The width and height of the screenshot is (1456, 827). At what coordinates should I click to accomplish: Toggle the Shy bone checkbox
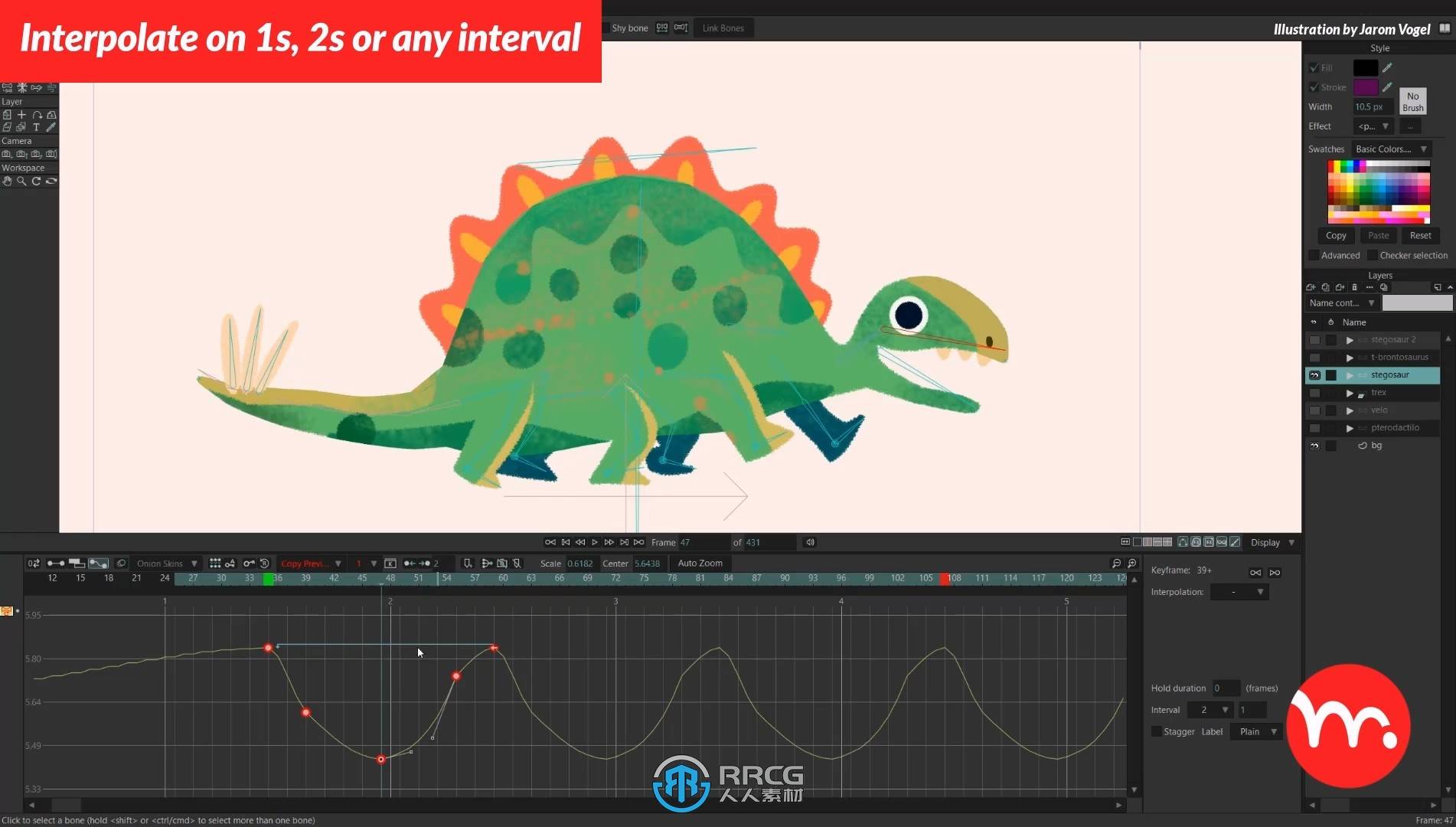[x=606, y=28]
